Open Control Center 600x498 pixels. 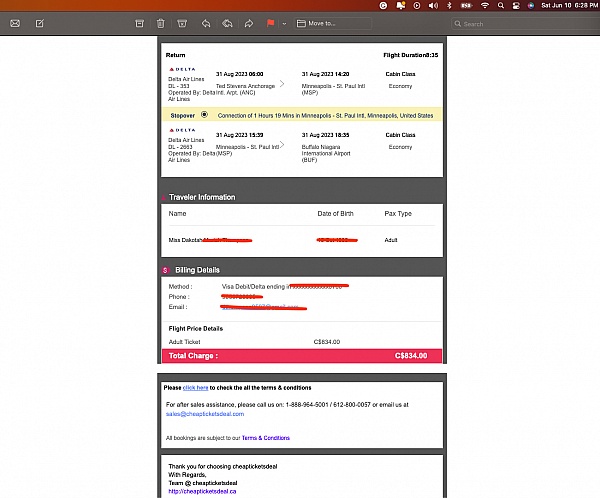[516, 5]
